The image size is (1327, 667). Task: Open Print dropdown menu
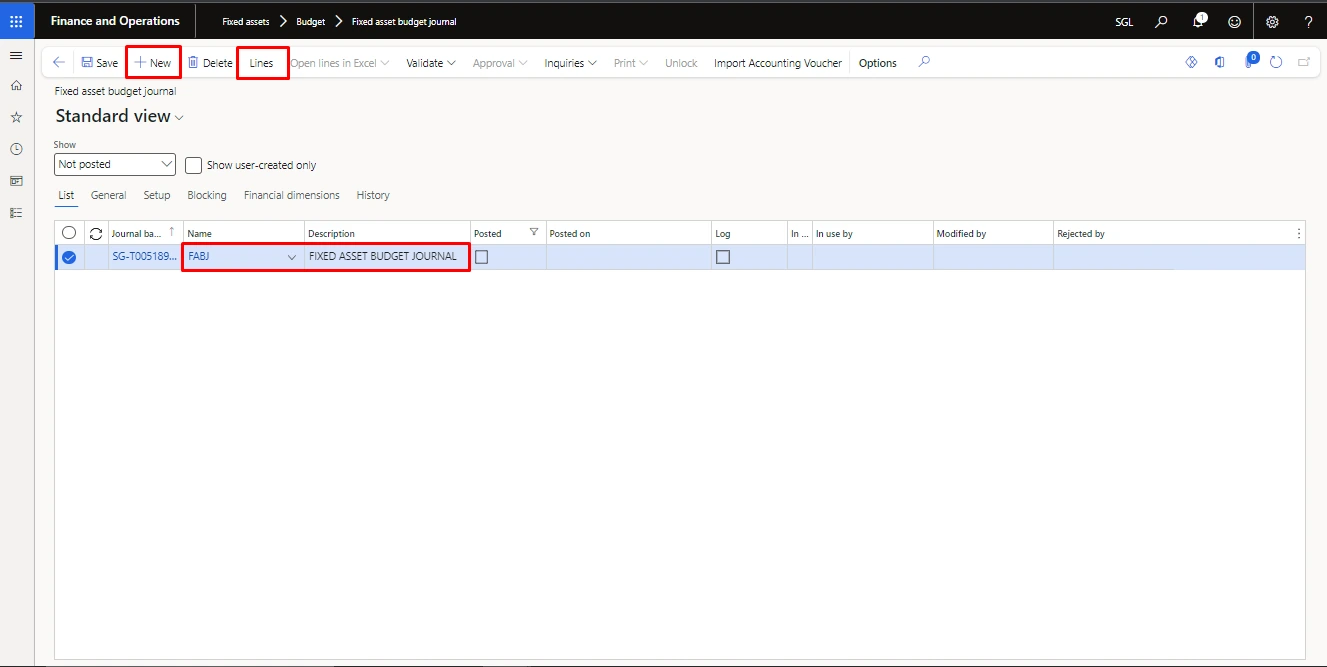point(630,63)
